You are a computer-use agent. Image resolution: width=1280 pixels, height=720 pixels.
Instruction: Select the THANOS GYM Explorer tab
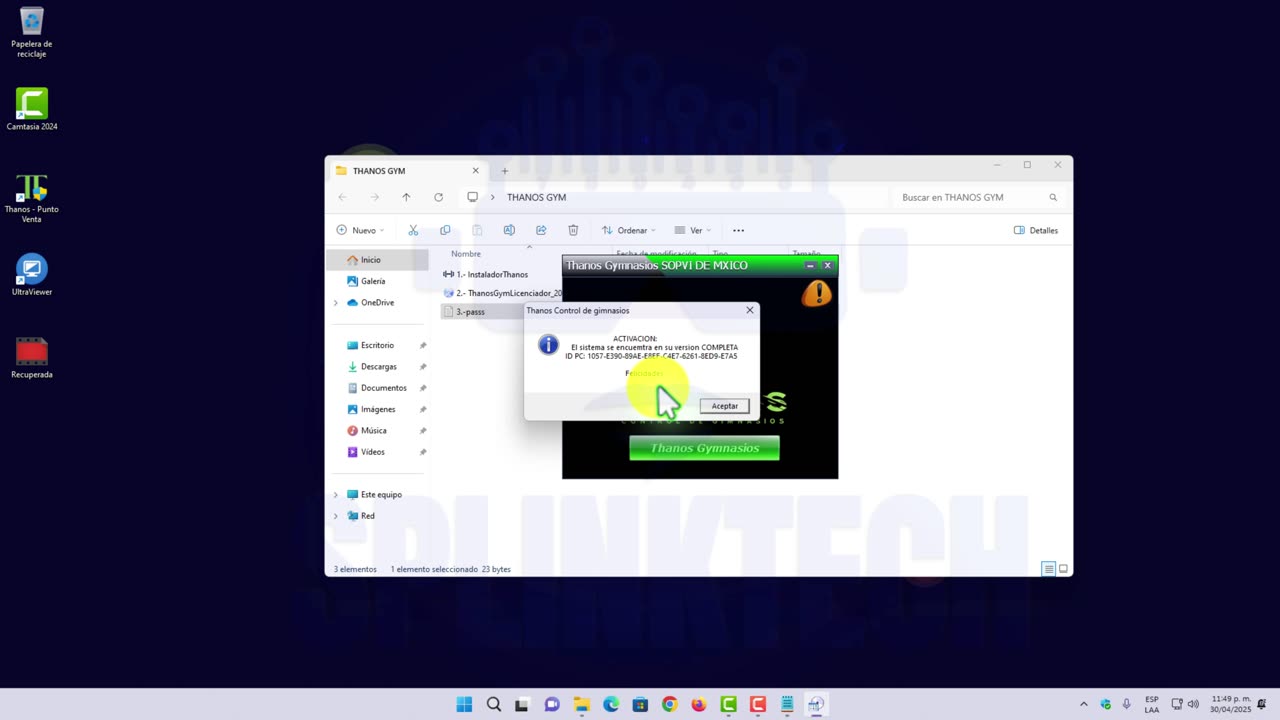(x=407, y=171)
